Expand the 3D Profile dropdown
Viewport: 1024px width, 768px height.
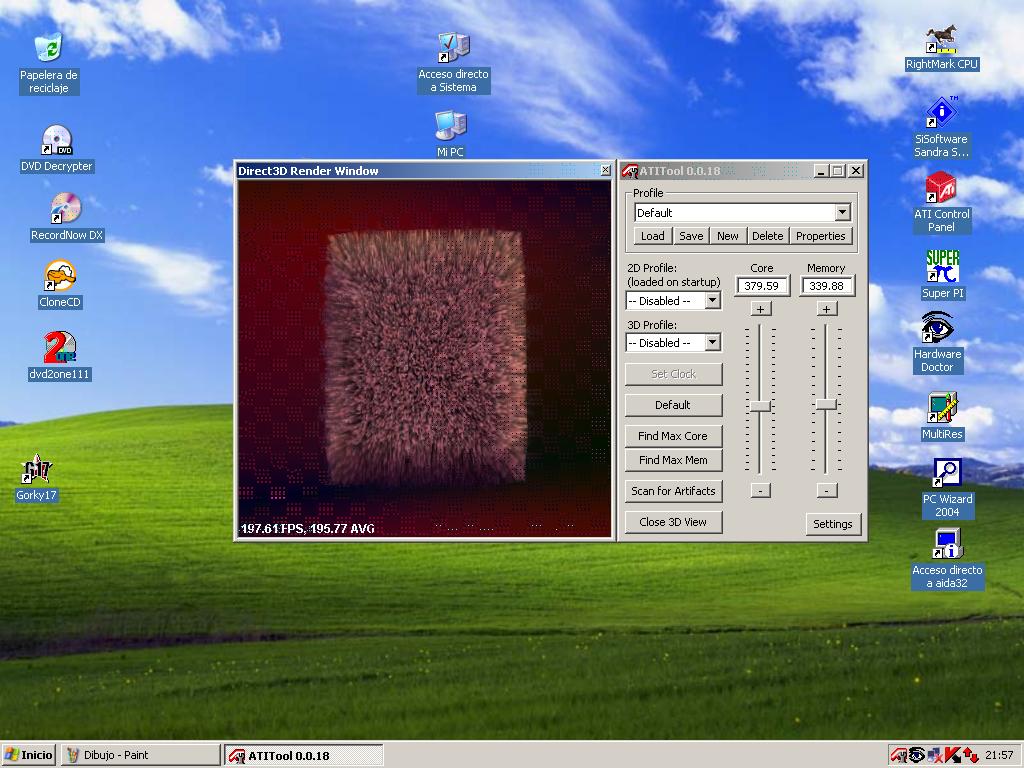(x=712, y=343)
